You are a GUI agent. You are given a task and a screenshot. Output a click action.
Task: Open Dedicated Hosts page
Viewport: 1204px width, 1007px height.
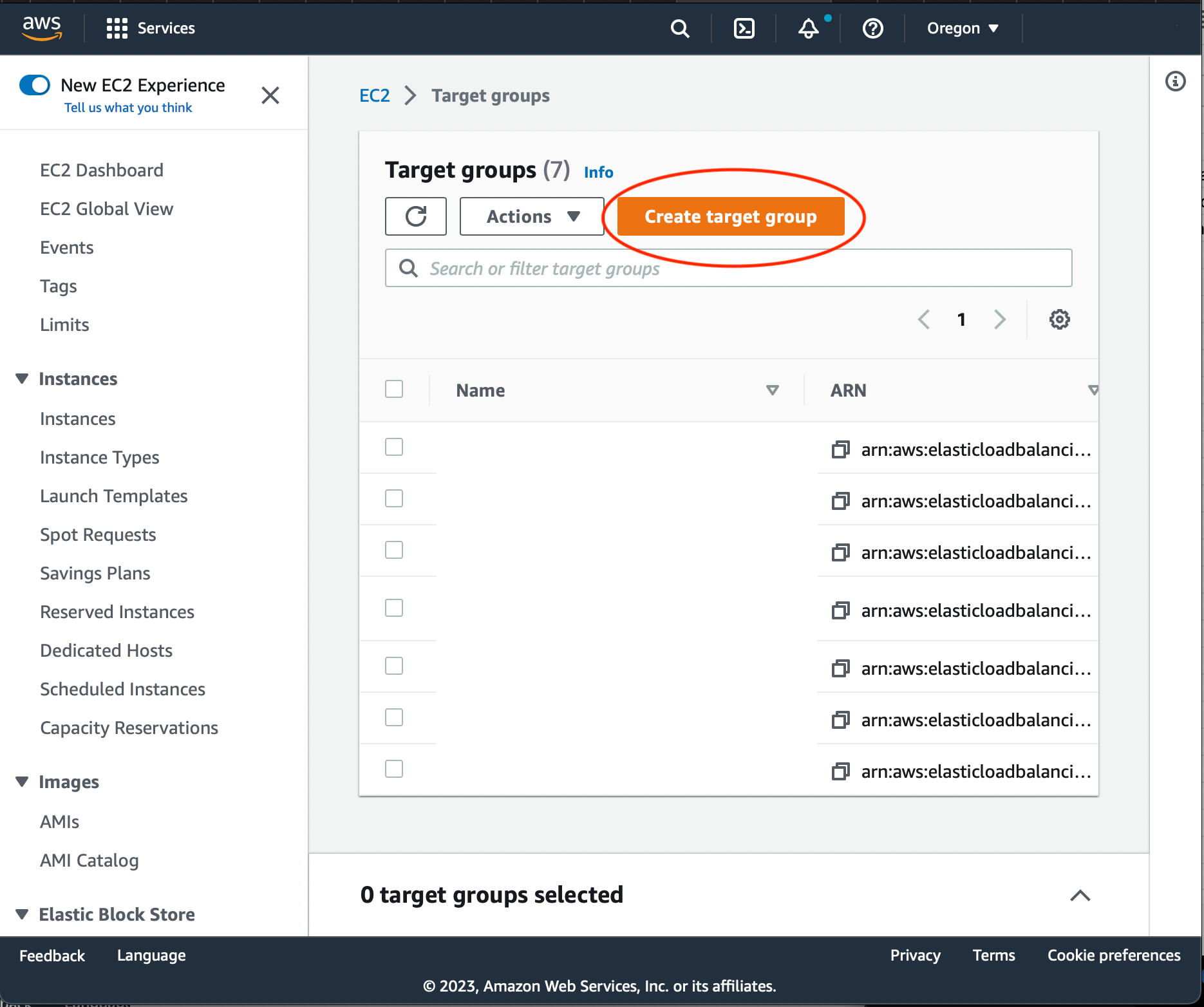(x=106, y=650)
